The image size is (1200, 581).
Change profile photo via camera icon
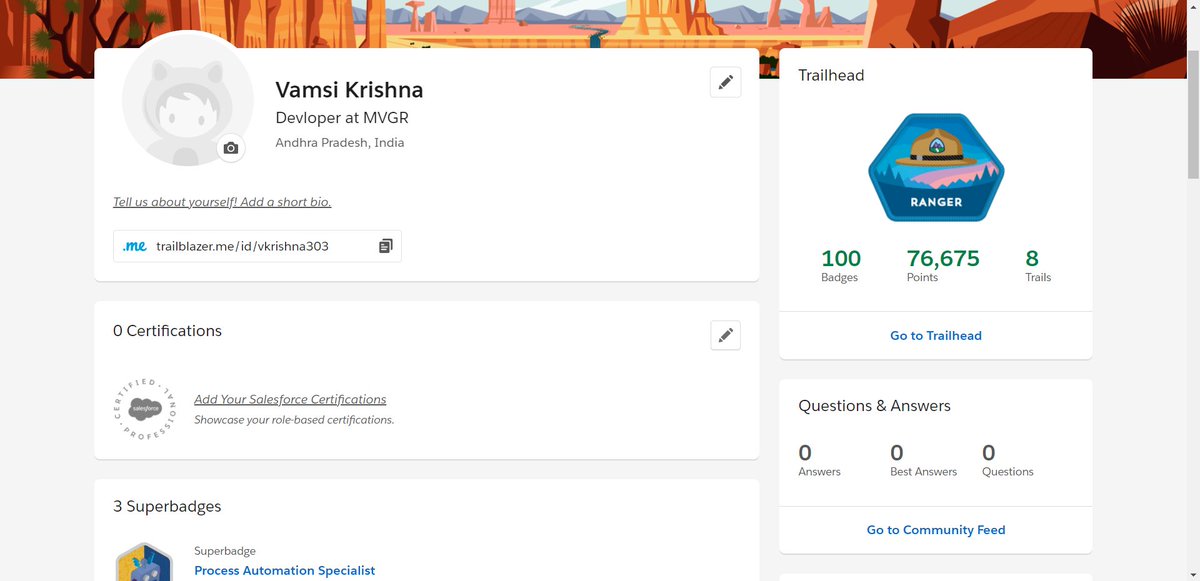pyautogui.click(x=231, y=148)
